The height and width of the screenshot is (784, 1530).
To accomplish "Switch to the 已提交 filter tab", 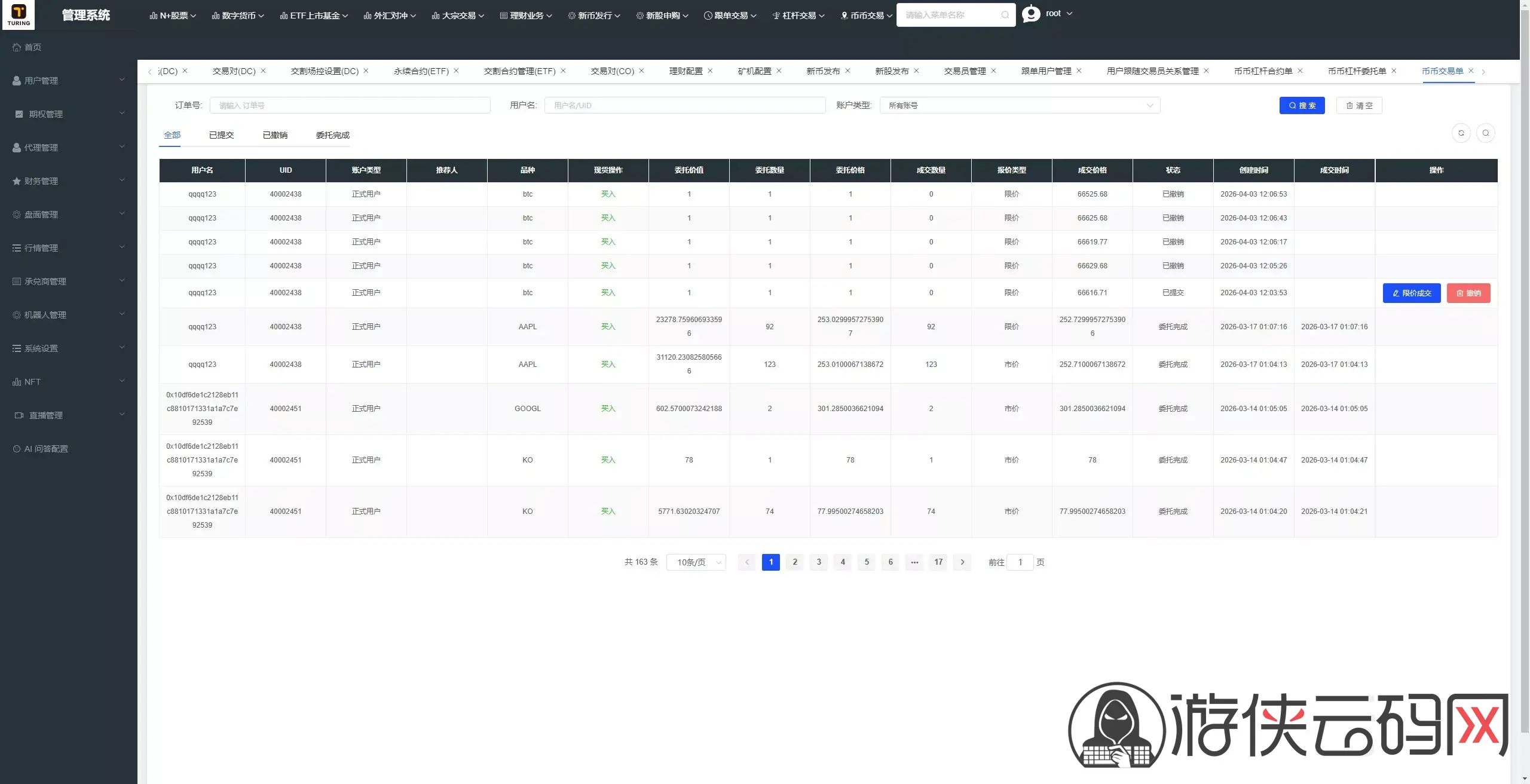I will click(x=221, y=135).
